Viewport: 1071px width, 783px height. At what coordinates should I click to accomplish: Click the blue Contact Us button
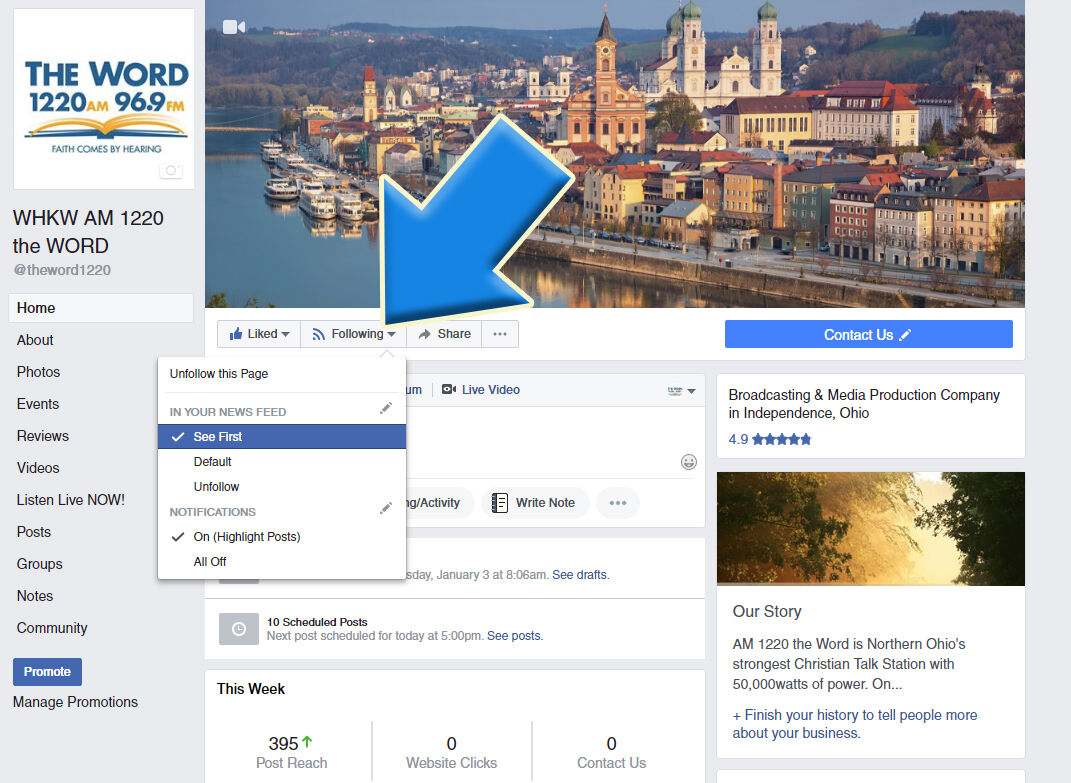(x=868, y=334)
